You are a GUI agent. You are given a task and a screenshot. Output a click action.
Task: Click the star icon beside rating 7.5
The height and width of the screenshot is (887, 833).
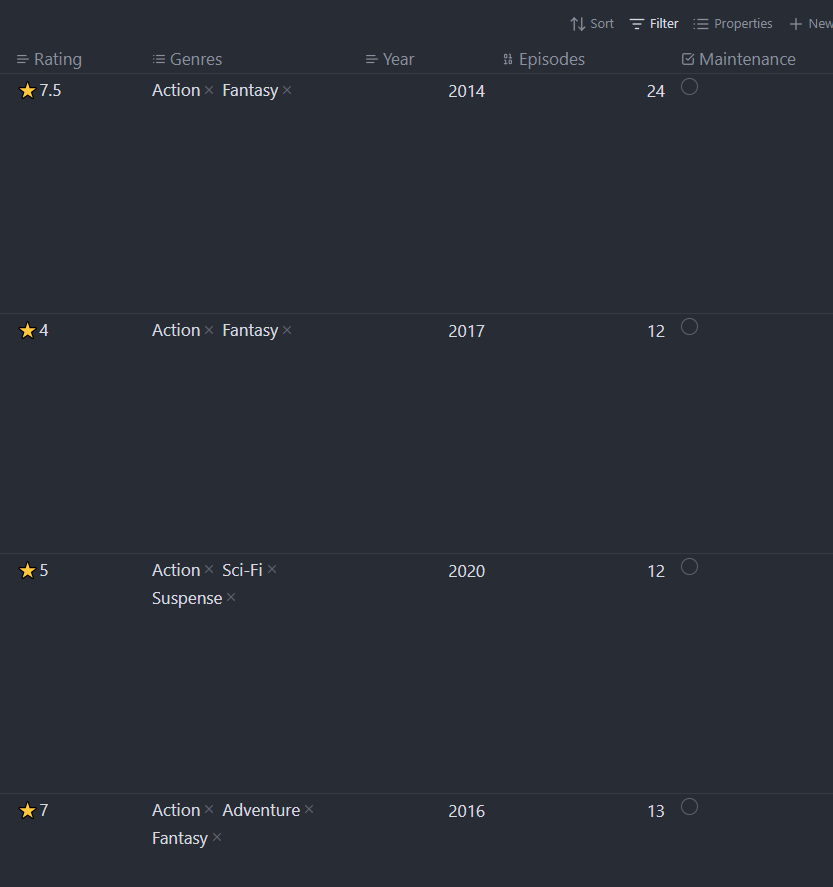tap(26, 90)
